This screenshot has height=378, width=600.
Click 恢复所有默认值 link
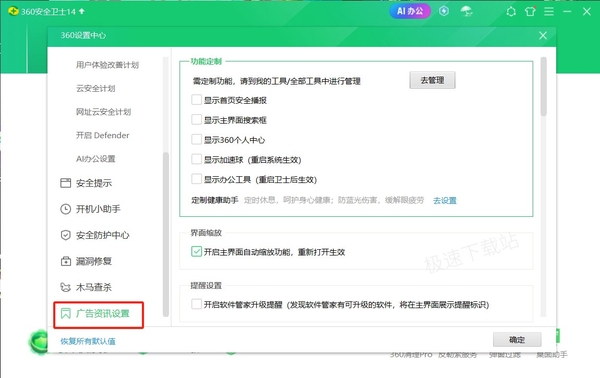click(x=88, y=341)
